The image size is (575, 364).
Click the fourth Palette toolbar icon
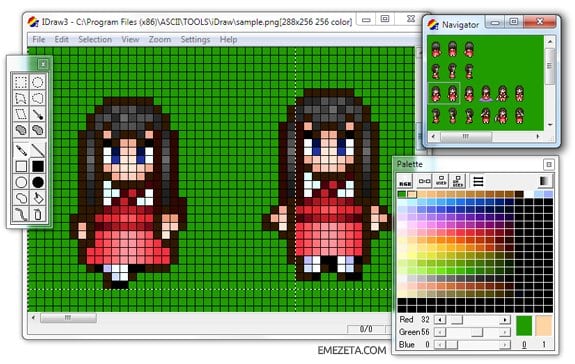coord(458,181)
